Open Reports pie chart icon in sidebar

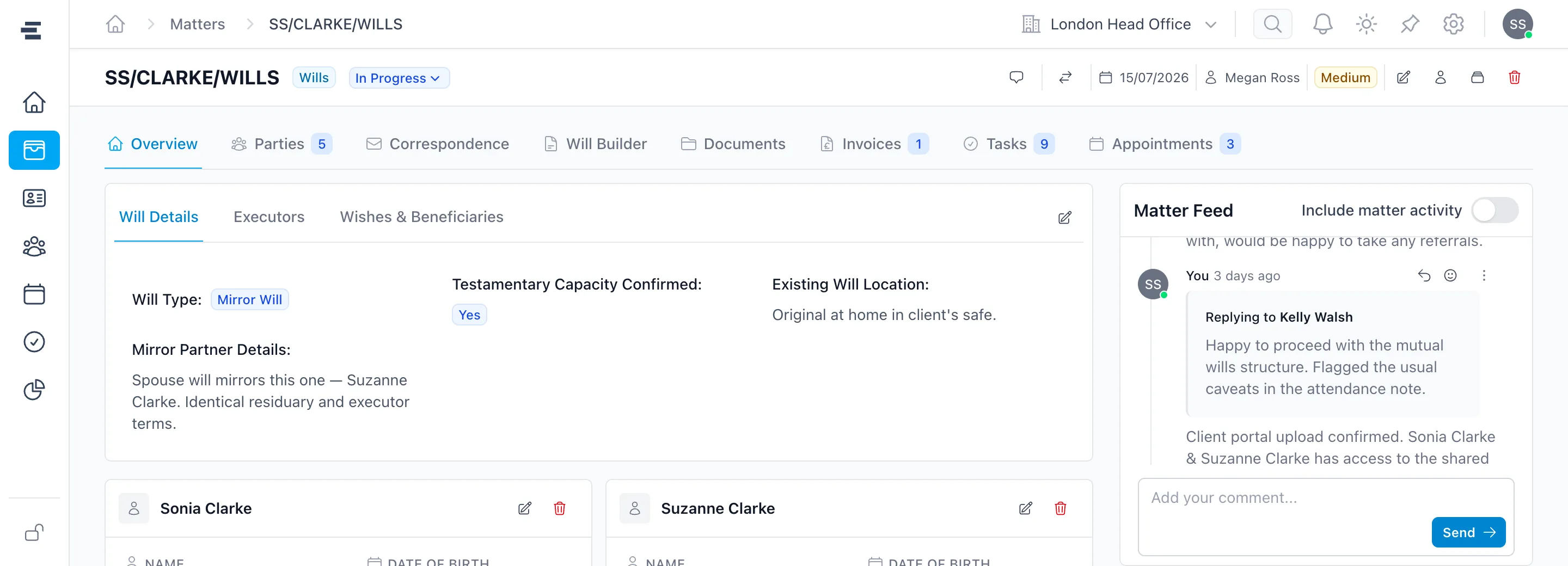(x=34, y=390)
